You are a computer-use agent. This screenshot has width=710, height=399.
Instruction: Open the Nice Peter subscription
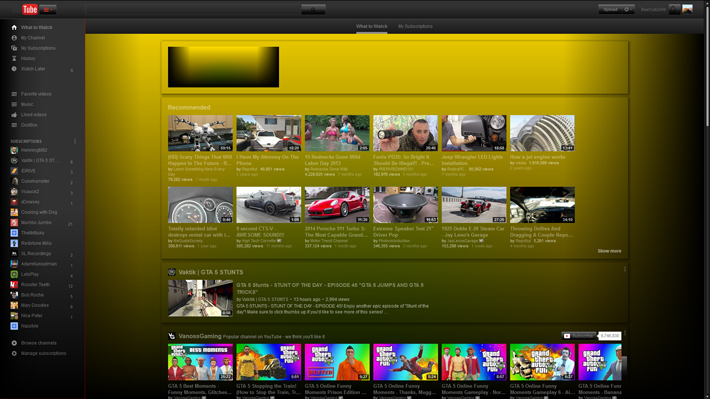click(32, 316)
